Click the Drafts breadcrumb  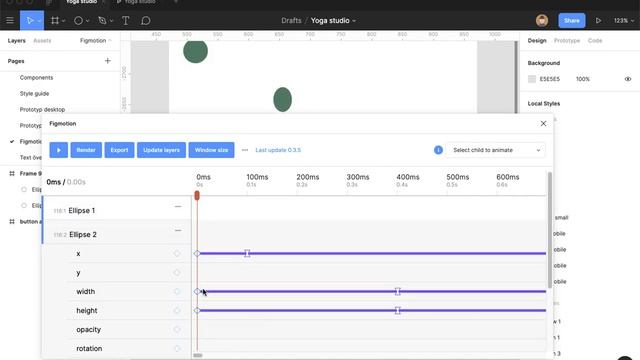pos(291,20)
